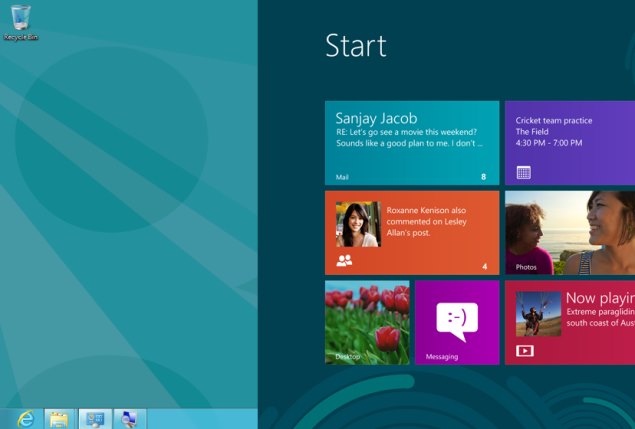635x429 pixels.
Task: Open the Desktop tile with tulips
Action: click(367, 322)
